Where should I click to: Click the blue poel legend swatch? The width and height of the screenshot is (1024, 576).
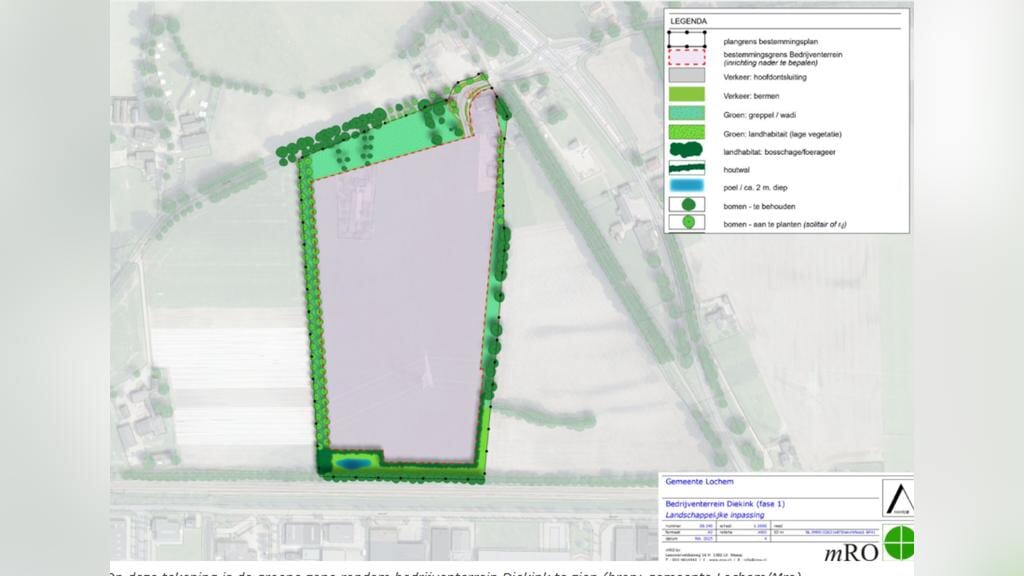tap(686, 186)
